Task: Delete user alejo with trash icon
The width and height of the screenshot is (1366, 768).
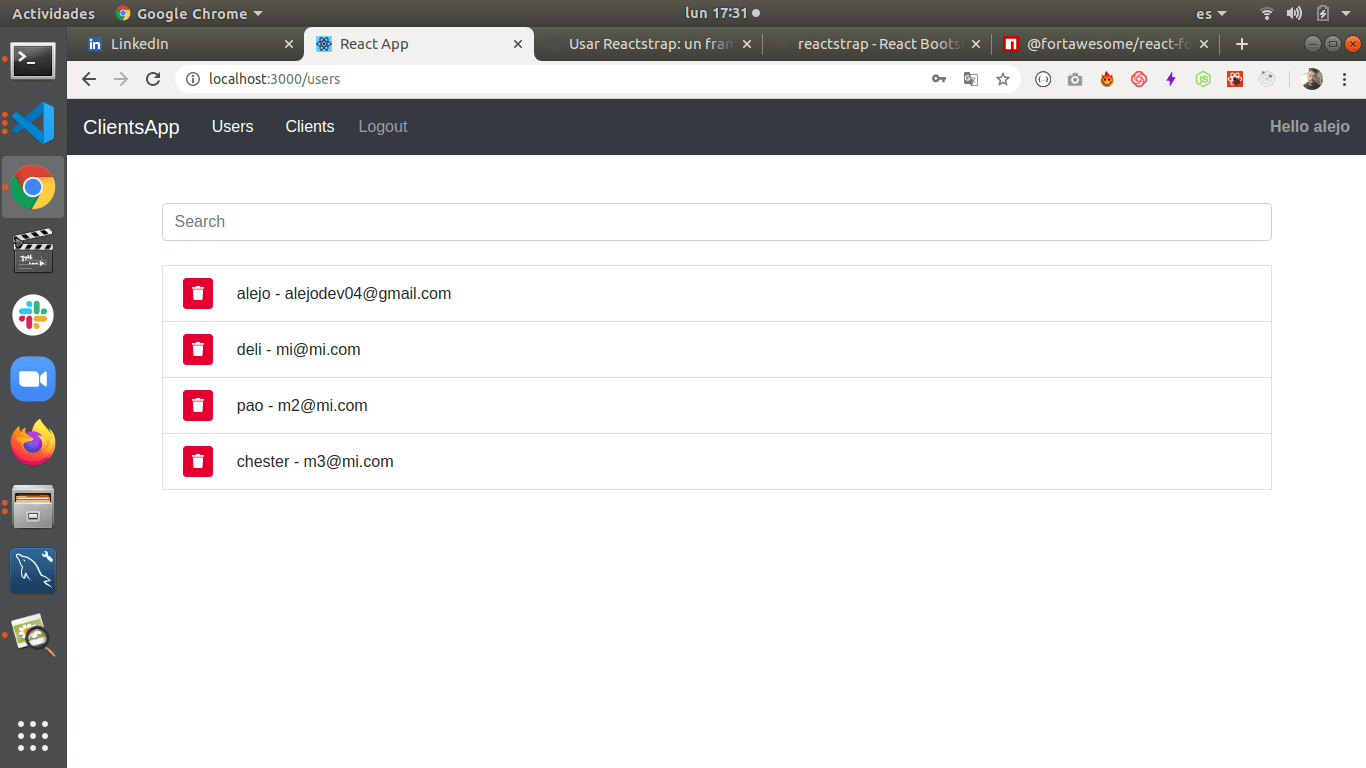Action: 198,293
